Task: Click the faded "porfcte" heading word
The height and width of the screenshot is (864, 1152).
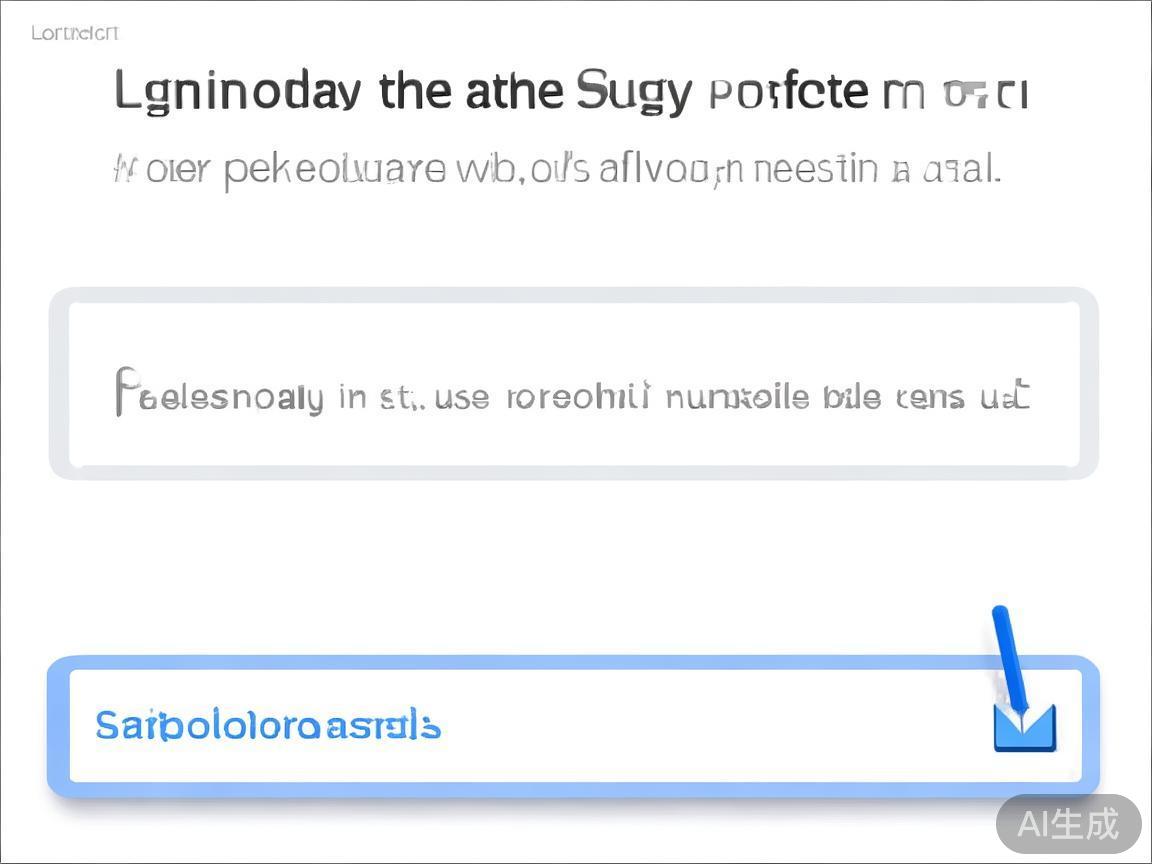Action: point(788,92)
